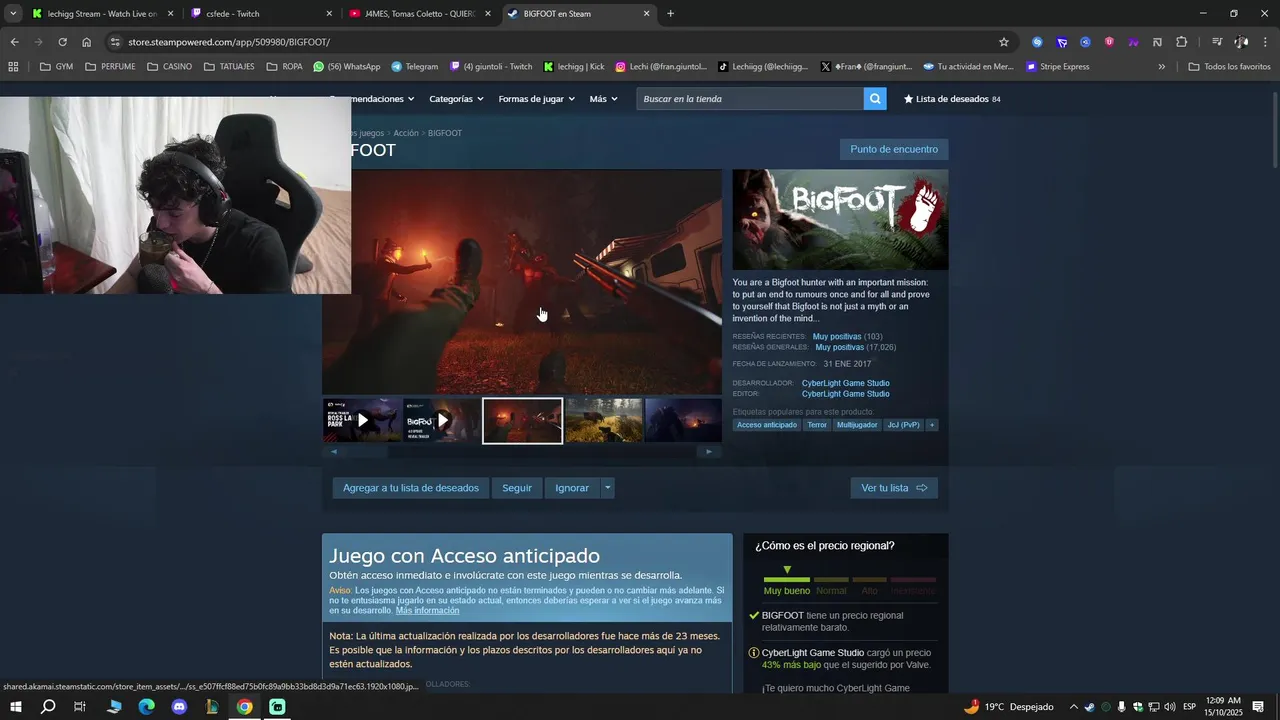Click the browser address bar URL
Screen dimensions: 1280x720
coord(228,42)
